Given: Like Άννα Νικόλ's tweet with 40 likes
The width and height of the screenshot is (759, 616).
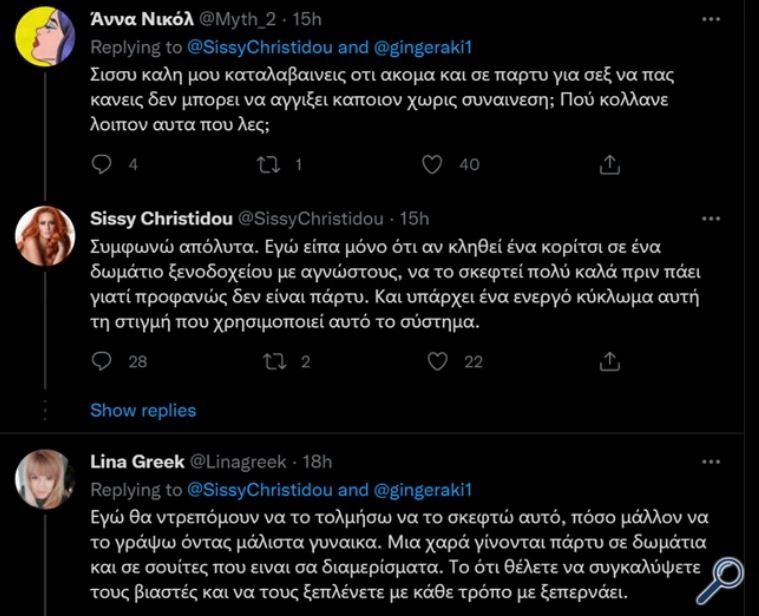Looking at the screenshot, I should pos(432,165).
